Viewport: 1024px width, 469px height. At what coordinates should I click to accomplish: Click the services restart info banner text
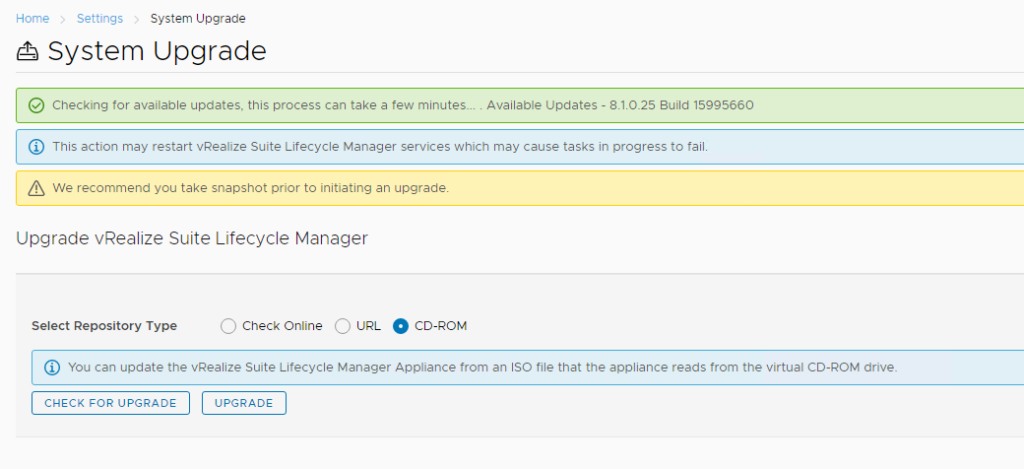pos(380,147)
